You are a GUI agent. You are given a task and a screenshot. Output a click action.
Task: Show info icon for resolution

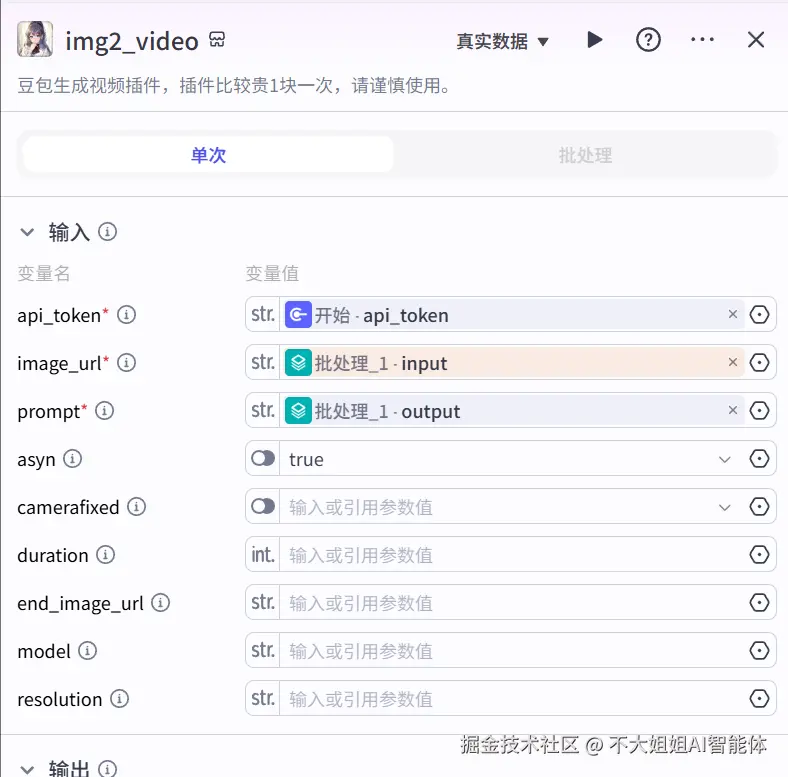click(120, 699)
